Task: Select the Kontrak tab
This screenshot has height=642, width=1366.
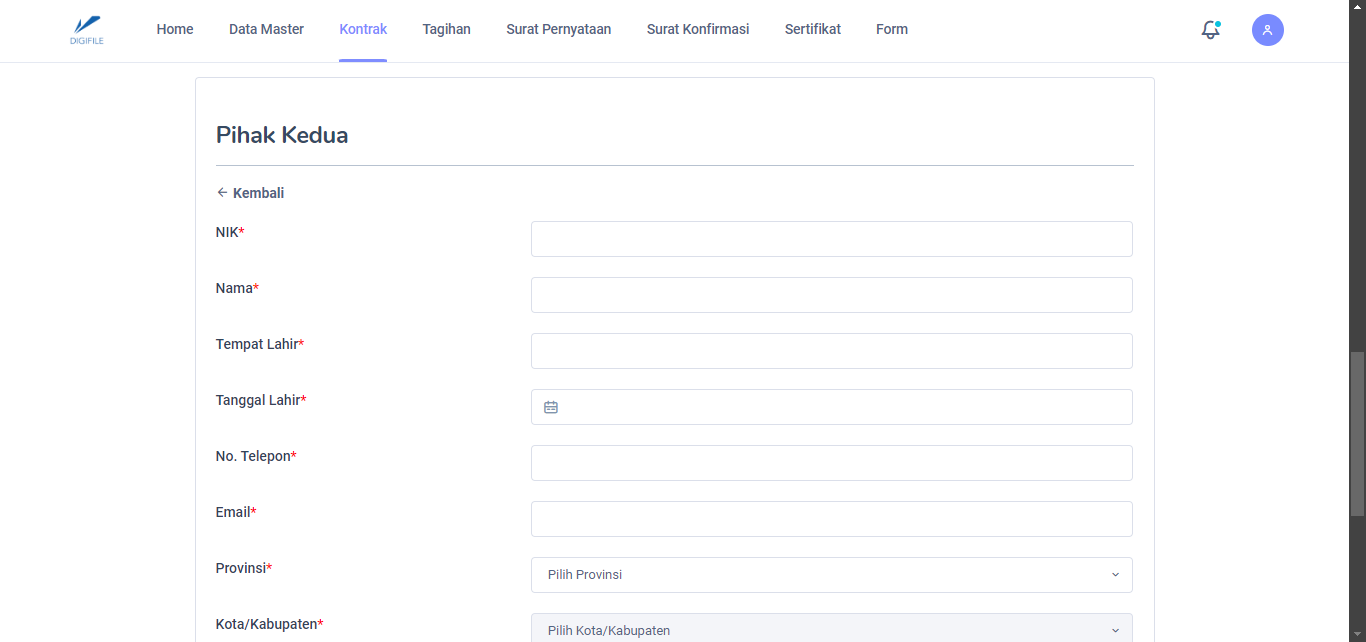Action: click(363, 29)
